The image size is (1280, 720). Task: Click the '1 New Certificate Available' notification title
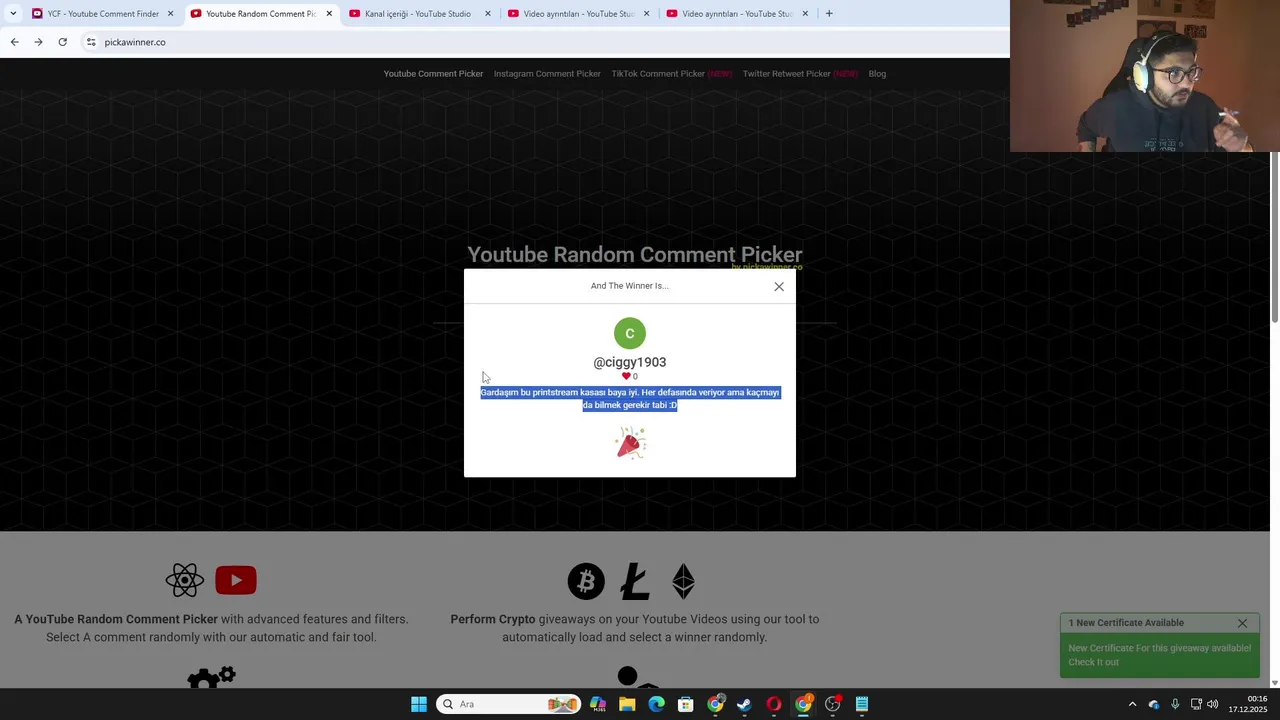(1126, 623)
